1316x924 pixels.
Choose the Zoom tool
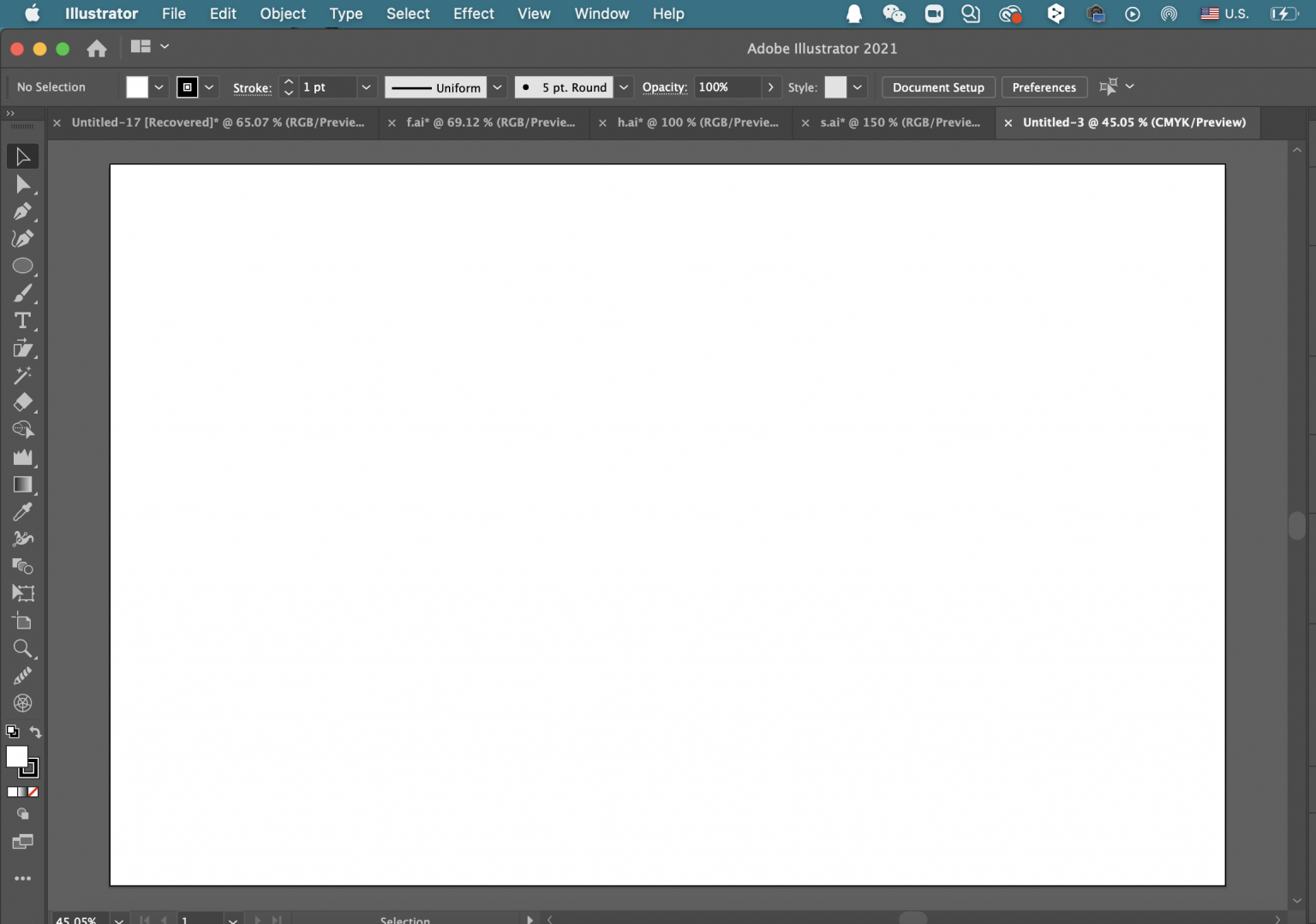pyautogui.click(x=23, y=649)
